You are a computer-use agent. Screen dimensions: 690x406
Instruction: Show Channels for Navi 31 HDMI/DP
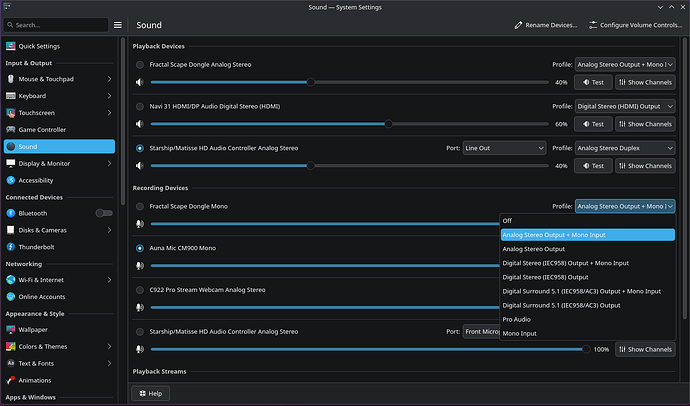point(645,124)
